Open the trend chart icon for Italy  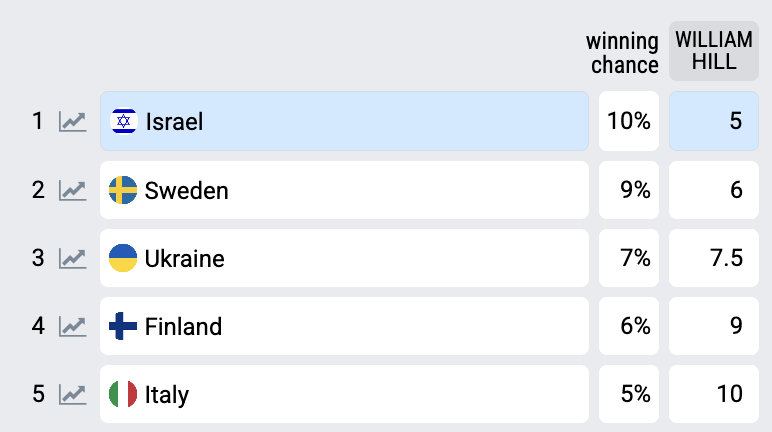pos(72,394)
